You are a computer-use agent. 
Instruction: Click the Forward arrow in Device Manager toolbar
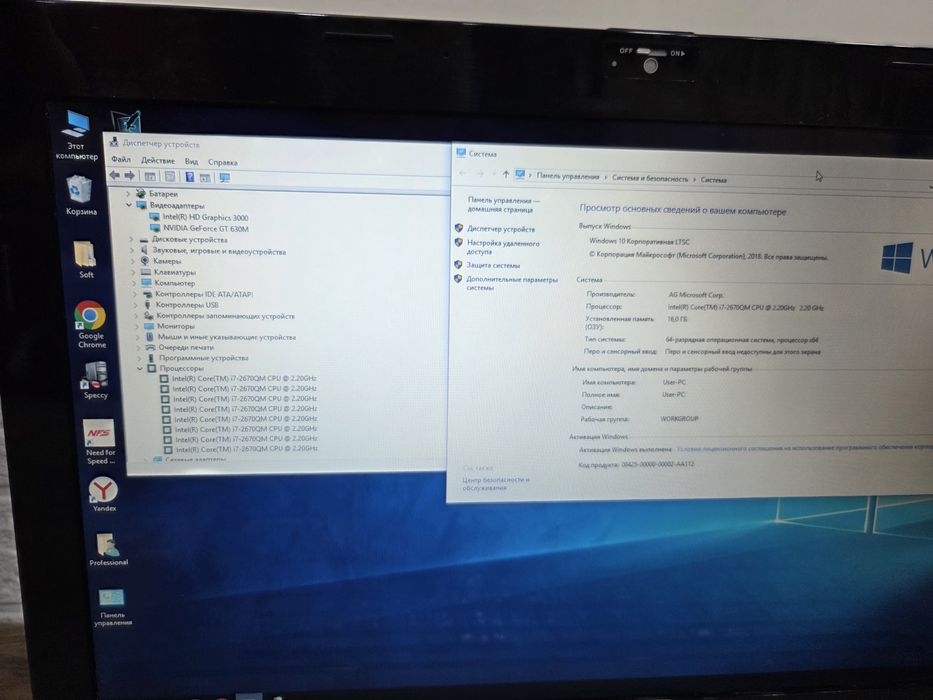pos(129,176)
